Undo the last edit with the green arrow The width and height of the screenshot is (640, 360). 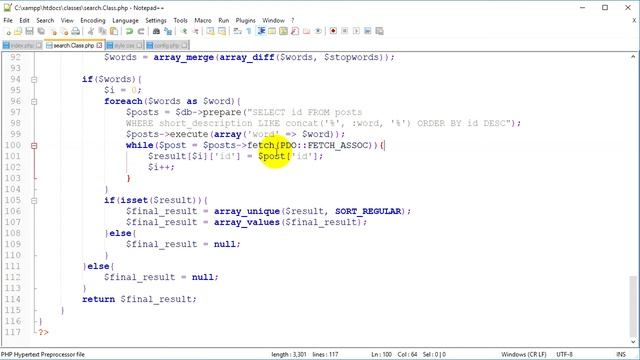[x=129, y=31]
